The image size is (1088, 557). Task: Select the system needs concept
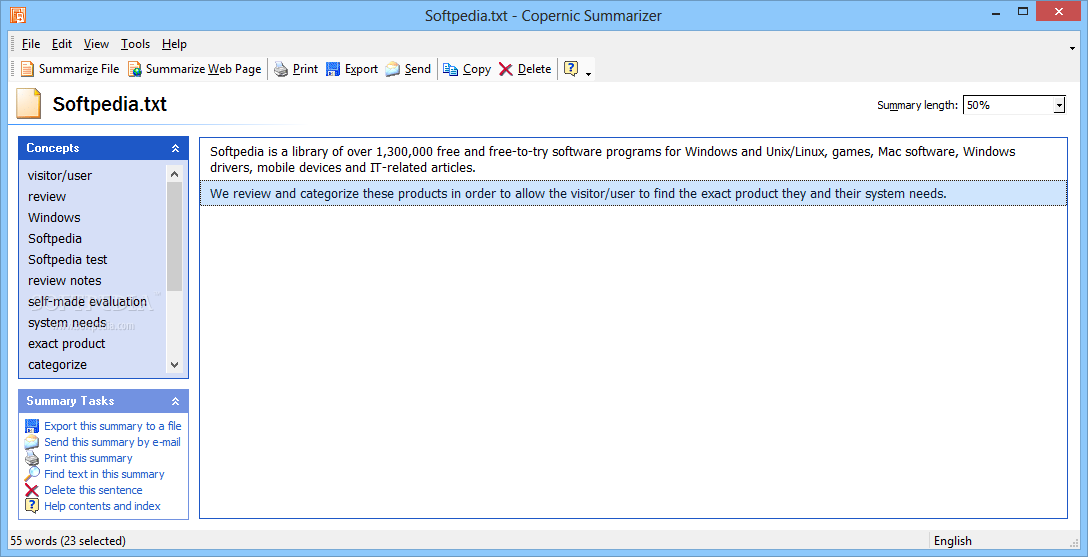click(67, 323)
